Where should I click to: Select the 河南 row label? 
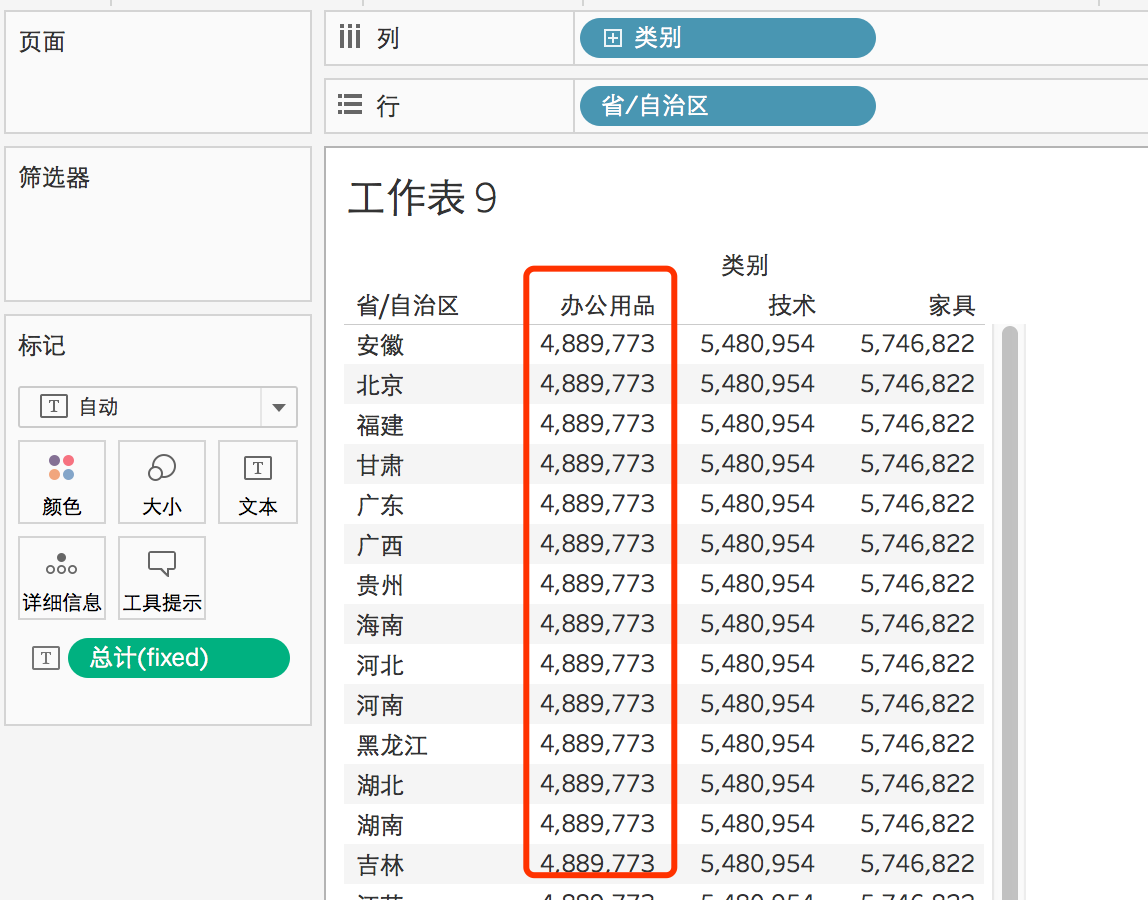[380, 704]
